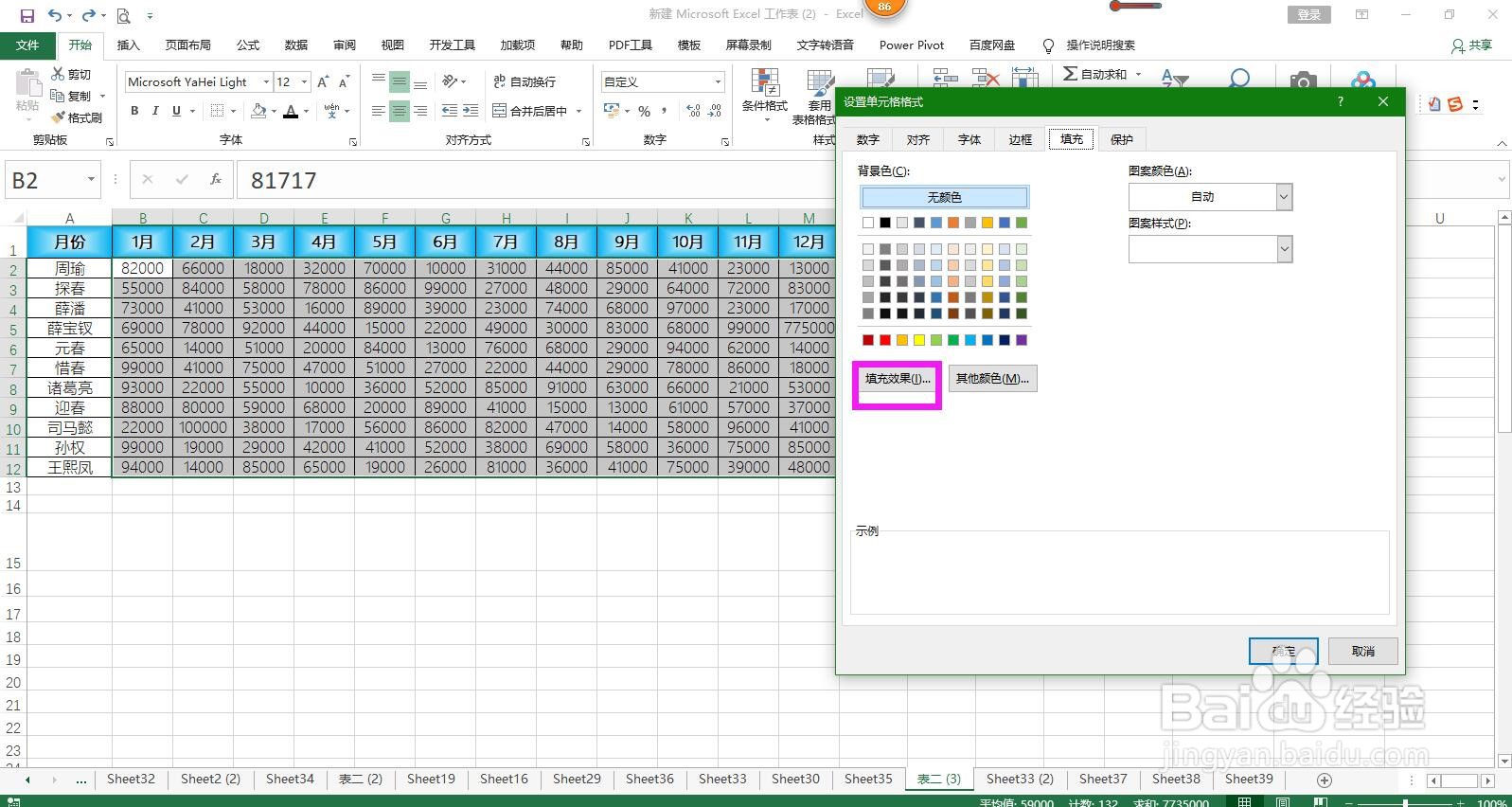Pick the black theme color swatch
The image size is (1512, 807).
point(885,223)
